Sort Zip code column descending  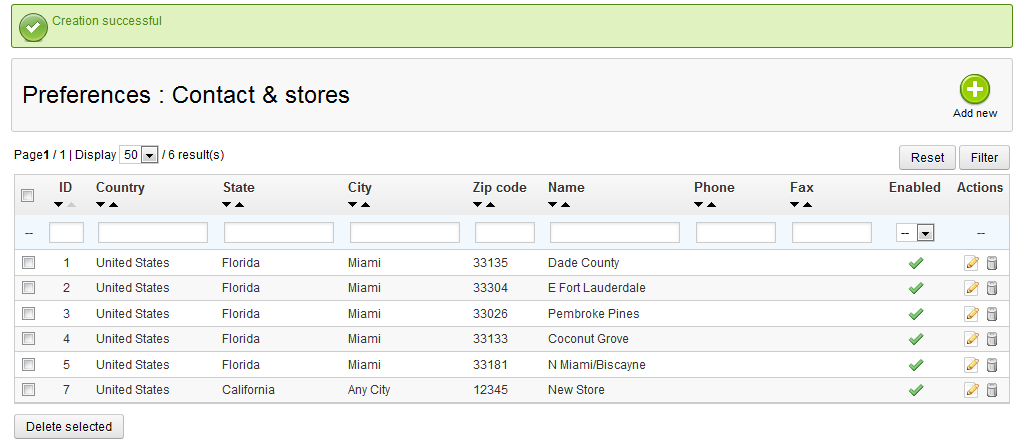coord(478,205)
